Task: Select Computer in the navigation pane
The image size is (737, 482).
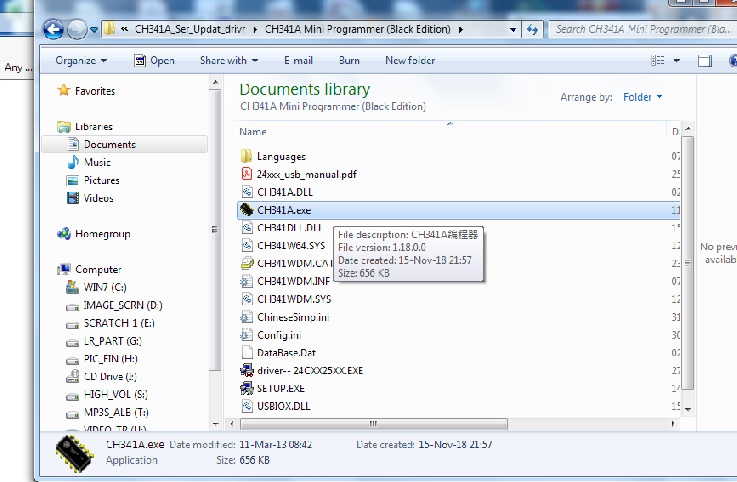Action: tap(89, 269)
